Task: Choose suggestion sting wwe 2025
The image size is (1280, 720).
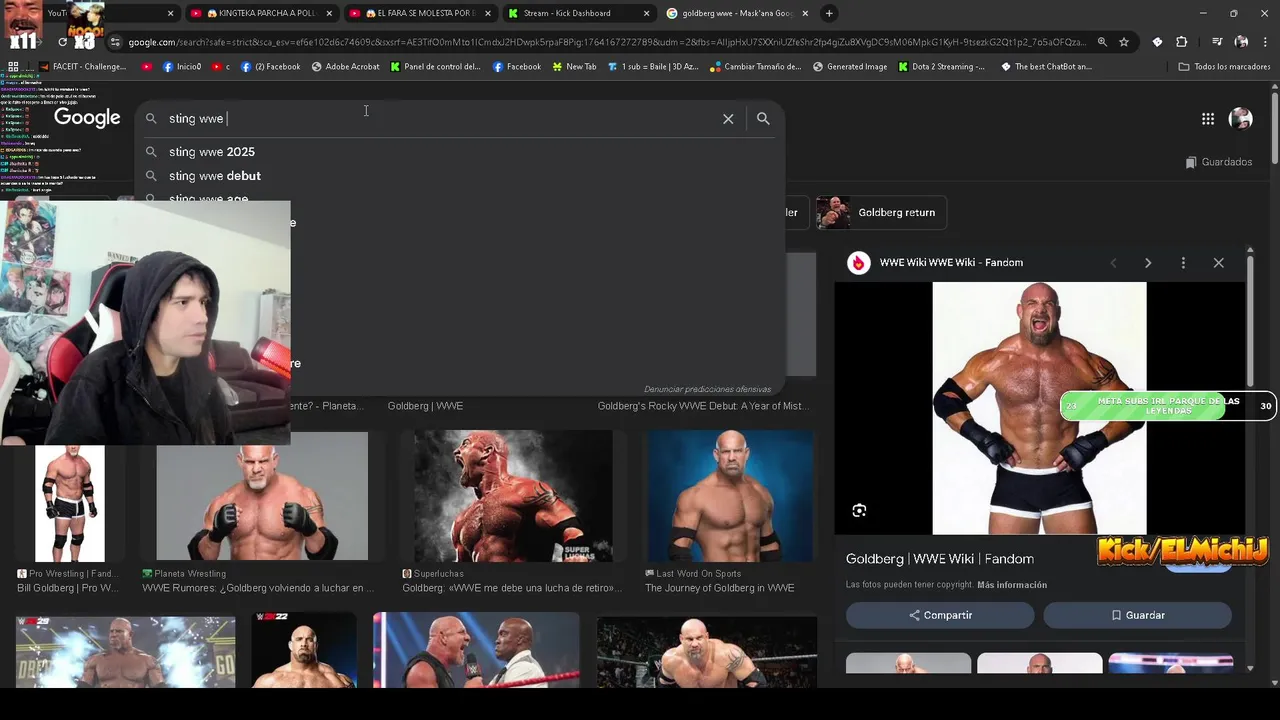Action: [212, 152]
